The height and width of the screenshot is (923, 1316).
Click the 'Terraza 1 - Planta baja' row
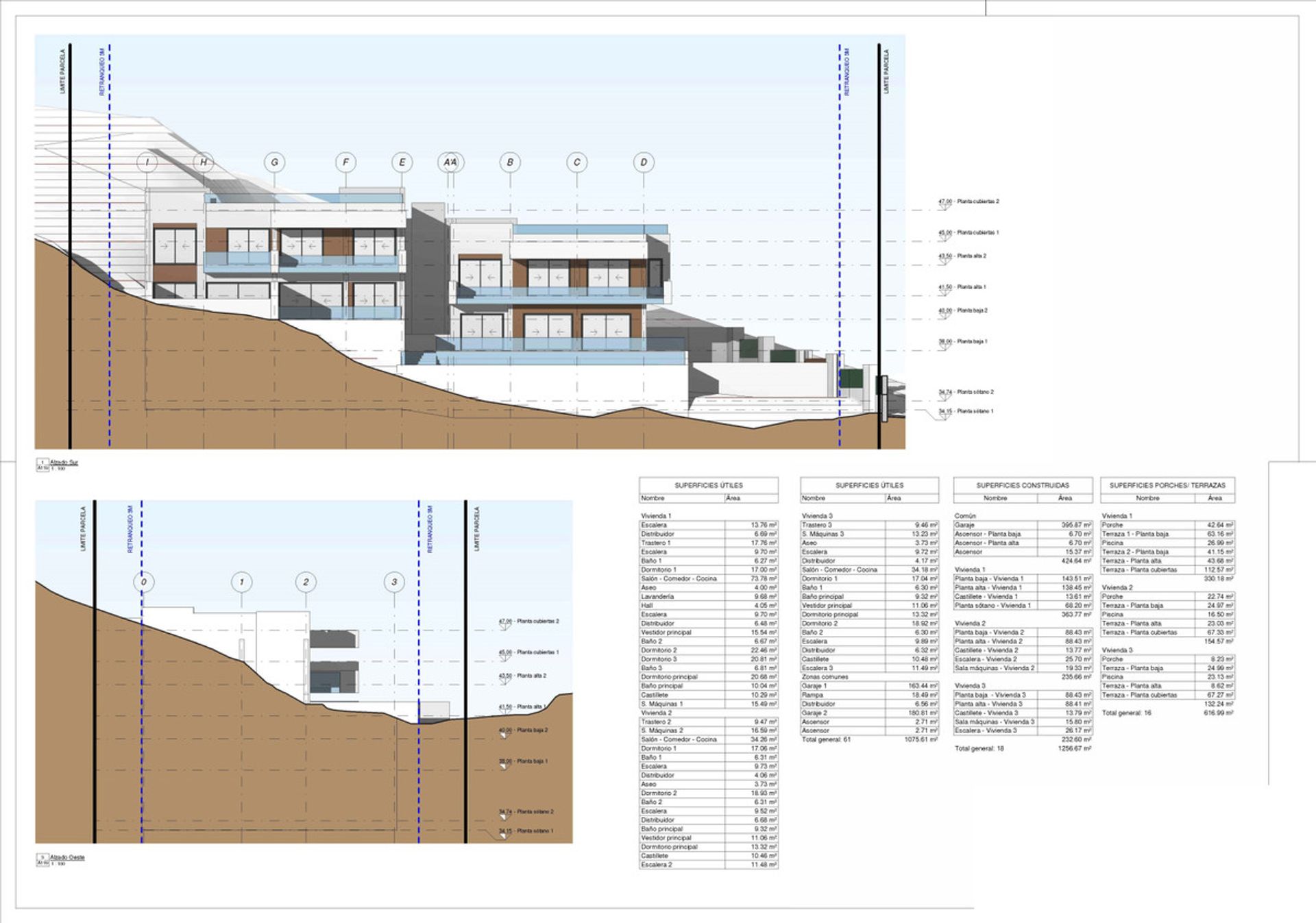[x=1167, y=534]
